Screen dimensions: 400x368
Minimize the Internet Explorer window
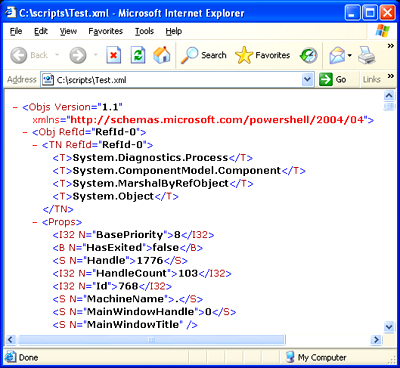pyautogui.click(x=353, y=13)
